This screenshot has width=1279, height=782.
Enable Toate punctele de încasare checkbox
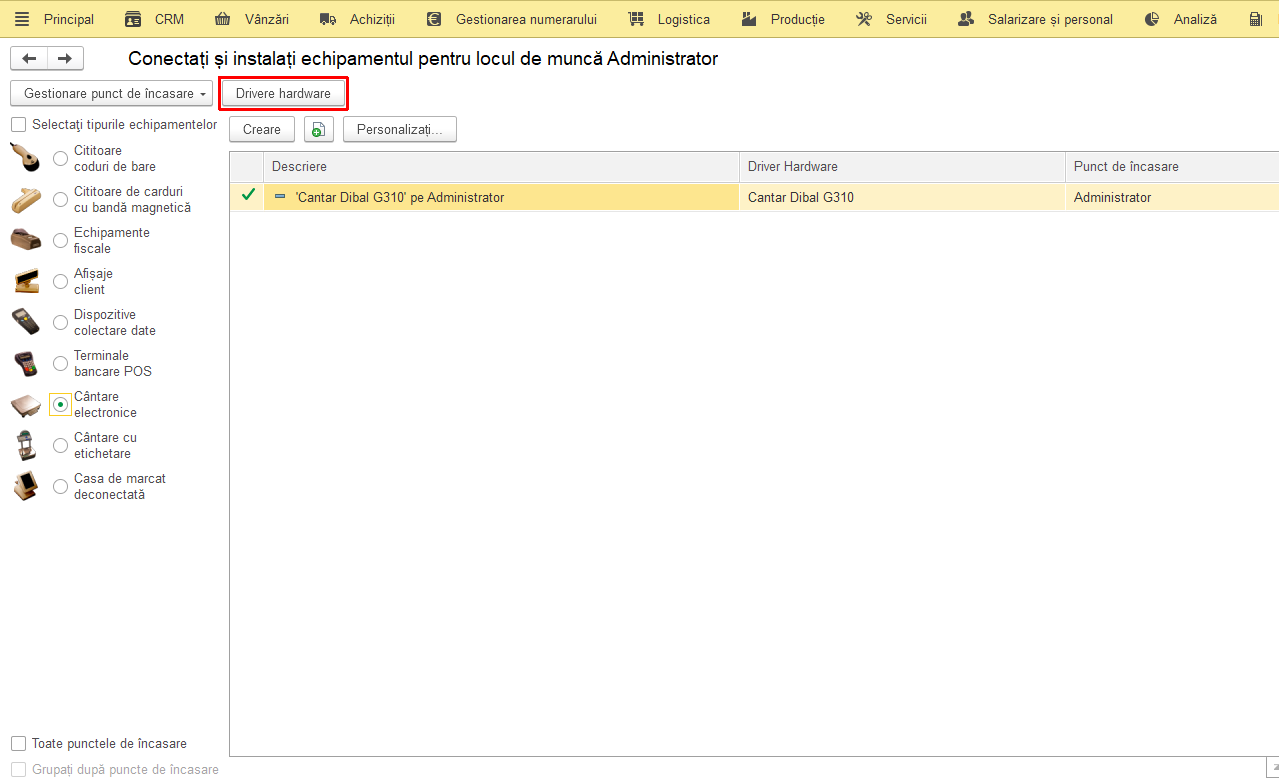point(19,744)
